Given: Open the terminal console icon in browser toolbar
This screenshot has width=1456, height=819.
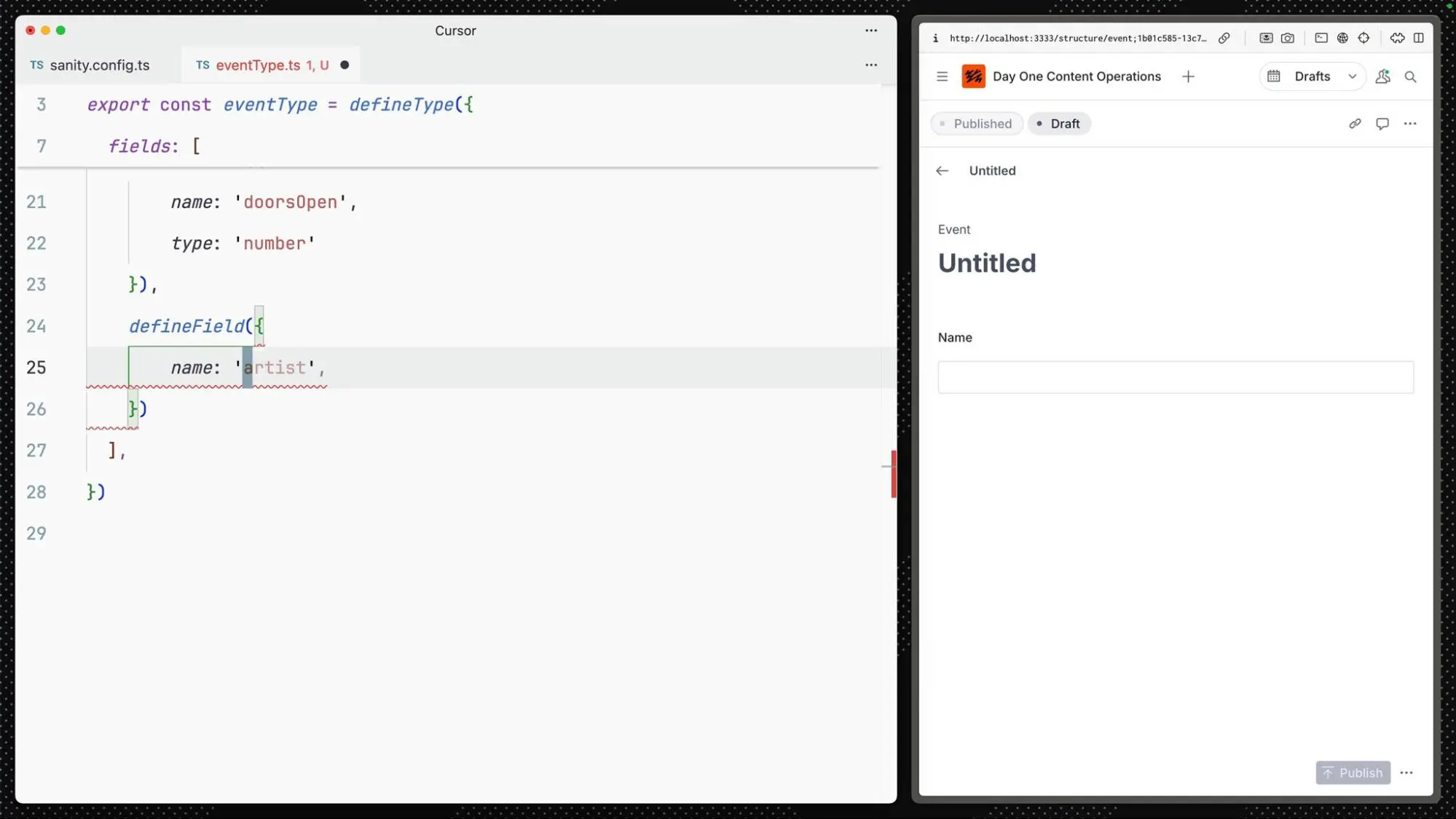Looking at the screenshot, I should [1321, 38].
